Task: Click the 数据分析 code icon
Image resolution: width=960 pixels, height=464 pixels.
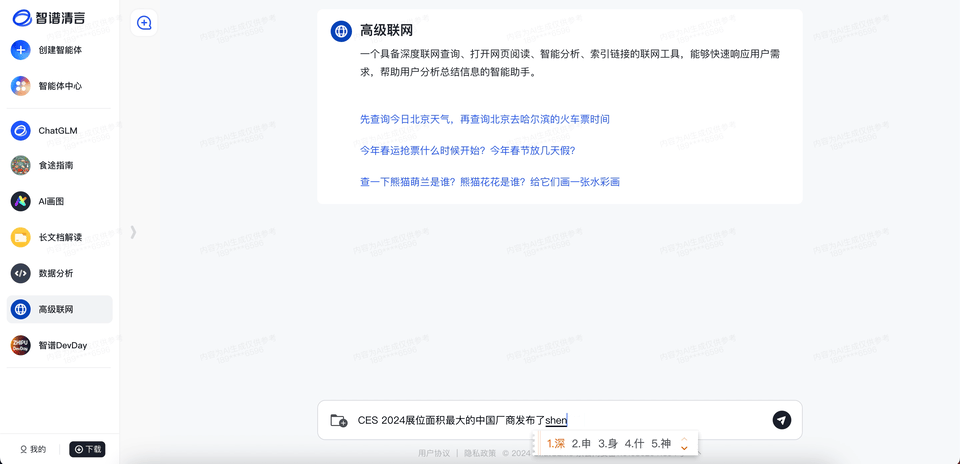Action: click(20, 273)
